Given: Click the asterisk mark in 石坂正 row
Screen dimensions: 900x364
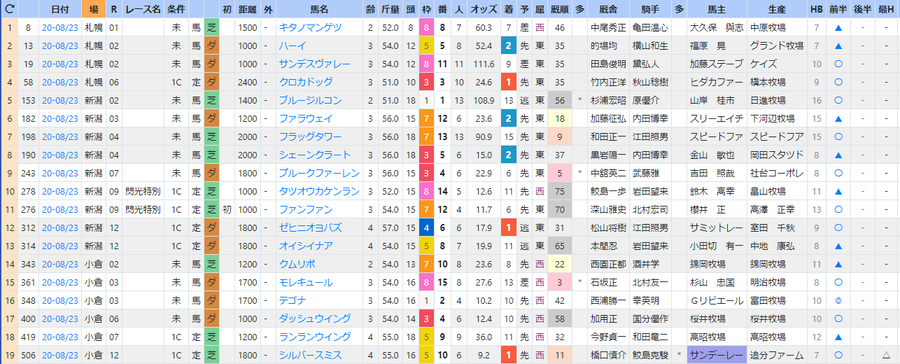Looking at the screenshot, I should click(580, 283).
